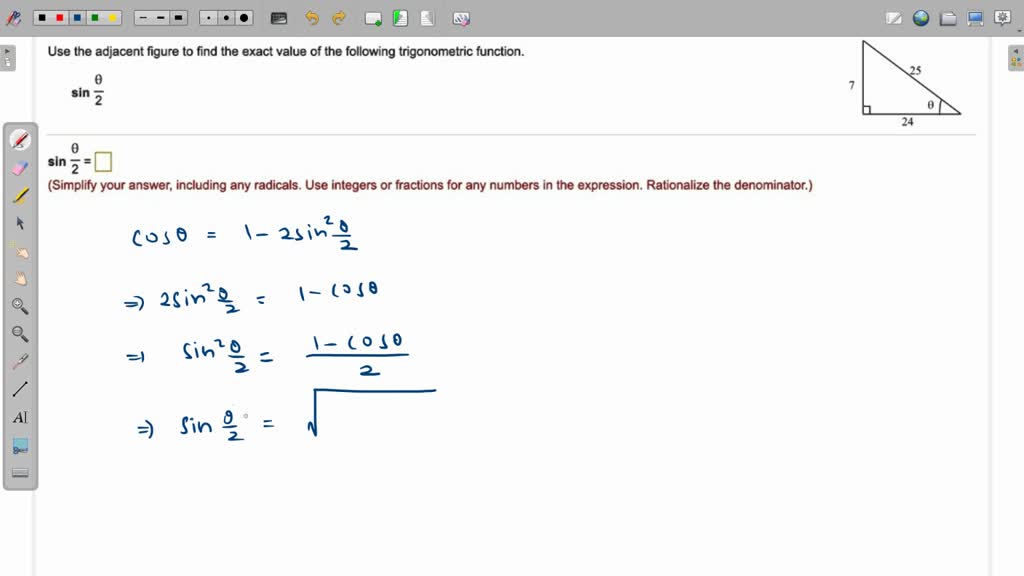Select the red ink color swatch
This screenshot has height=576, width=1024.
point(60,17)
